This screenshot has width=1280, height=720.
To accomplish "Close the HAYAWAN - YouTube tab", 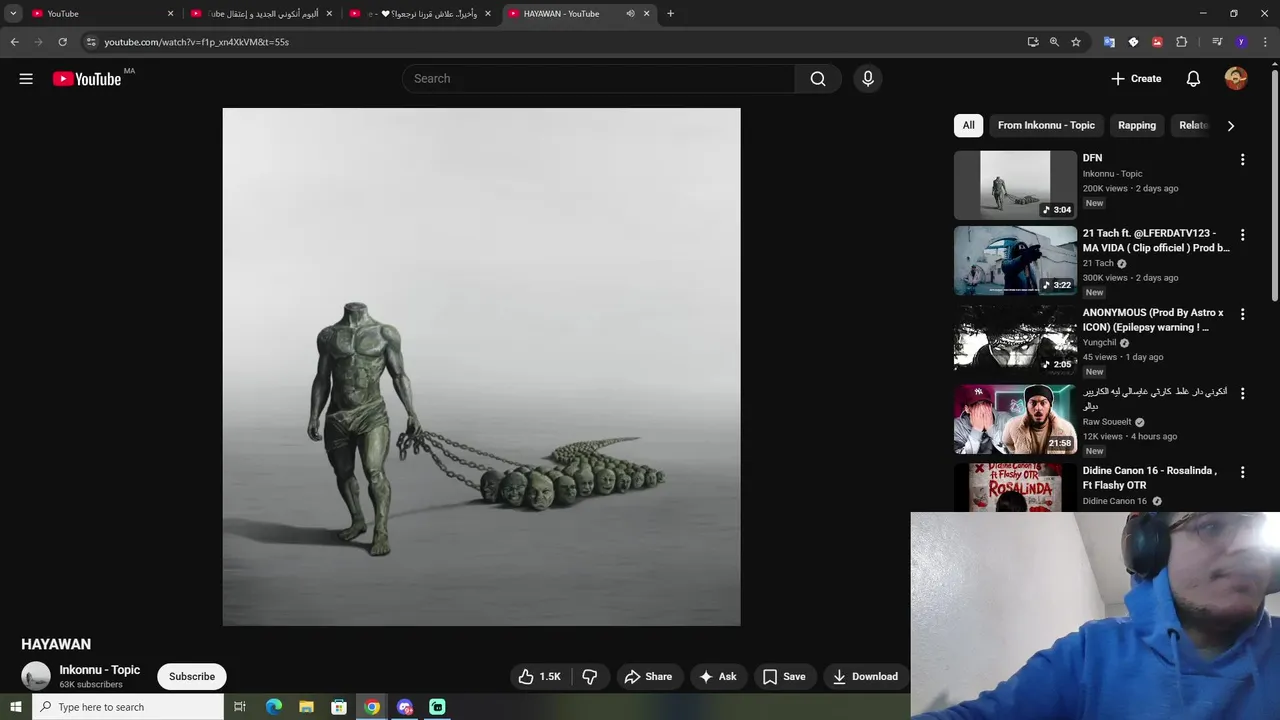I will click(646, 14).
